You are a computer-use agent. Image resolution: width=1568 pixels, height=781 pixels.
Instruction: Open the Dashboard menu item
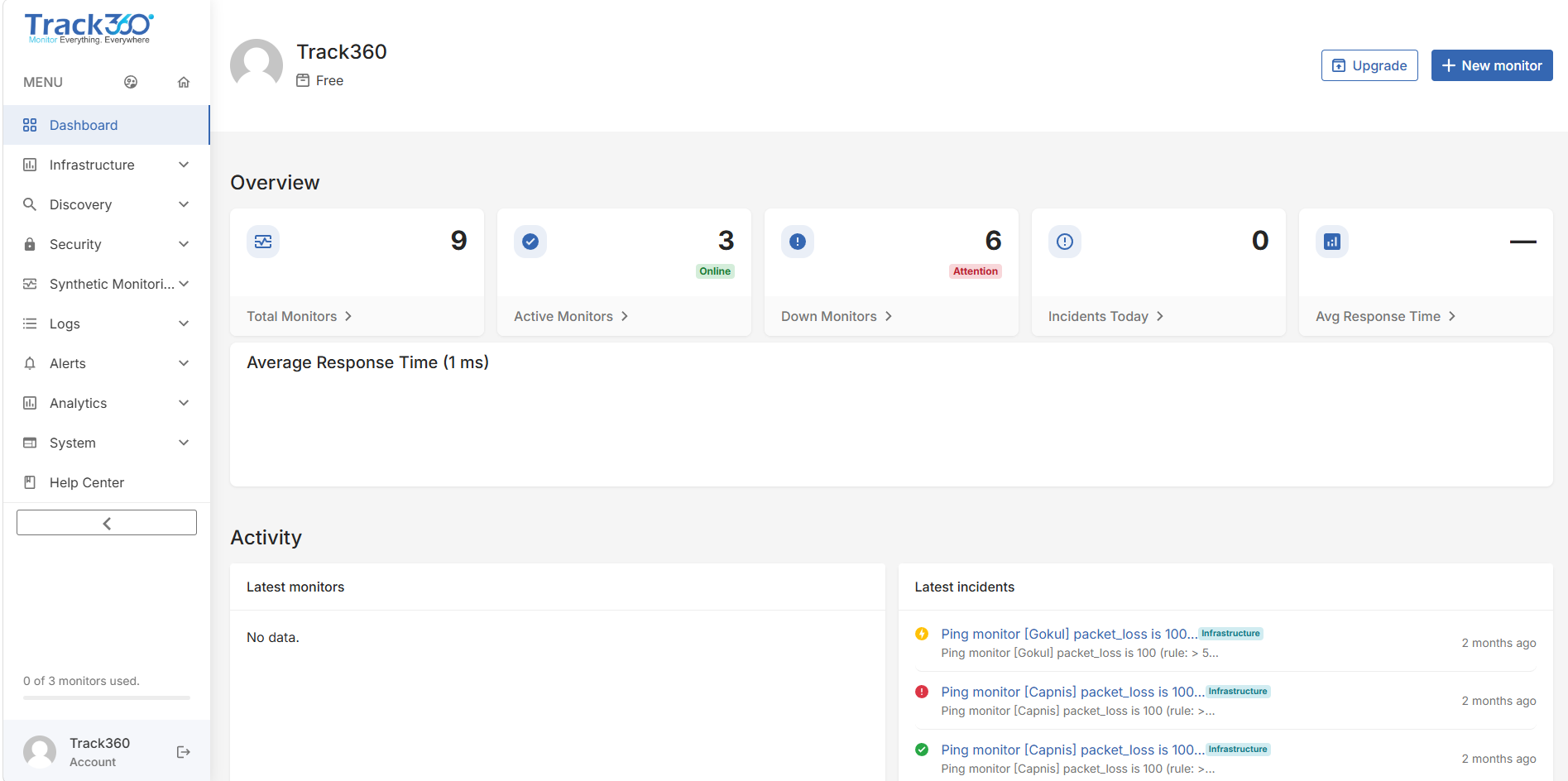(106, 125)
